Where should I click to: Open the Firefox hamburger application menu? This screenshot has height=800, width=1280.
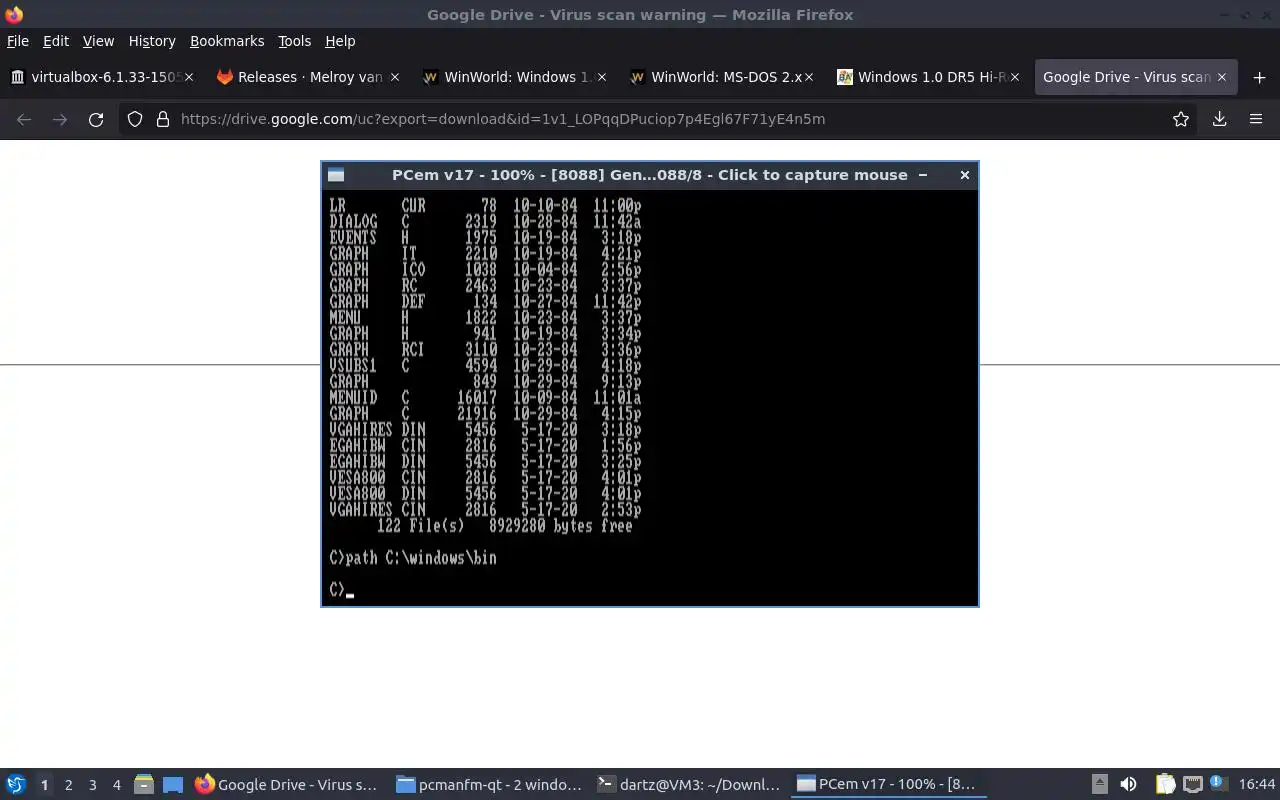click(1256, 119)
